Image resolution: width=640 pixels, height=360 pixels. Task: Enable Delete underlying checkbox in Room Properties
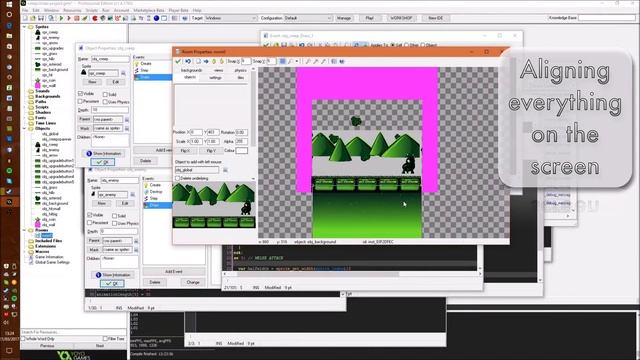coord(178,178)
